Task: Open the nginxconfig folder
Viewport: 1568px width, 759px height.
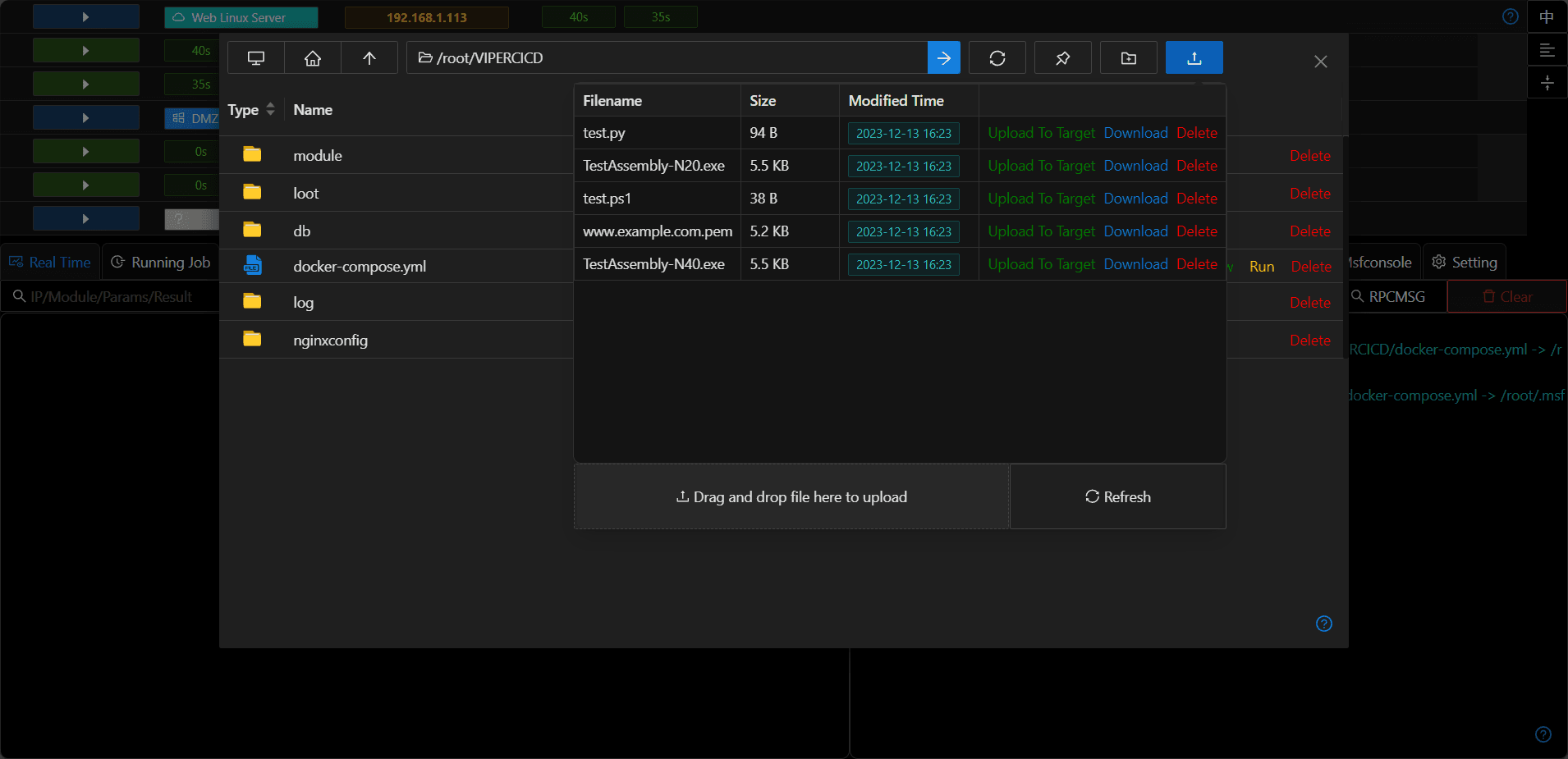Action: tap(330, 341)
